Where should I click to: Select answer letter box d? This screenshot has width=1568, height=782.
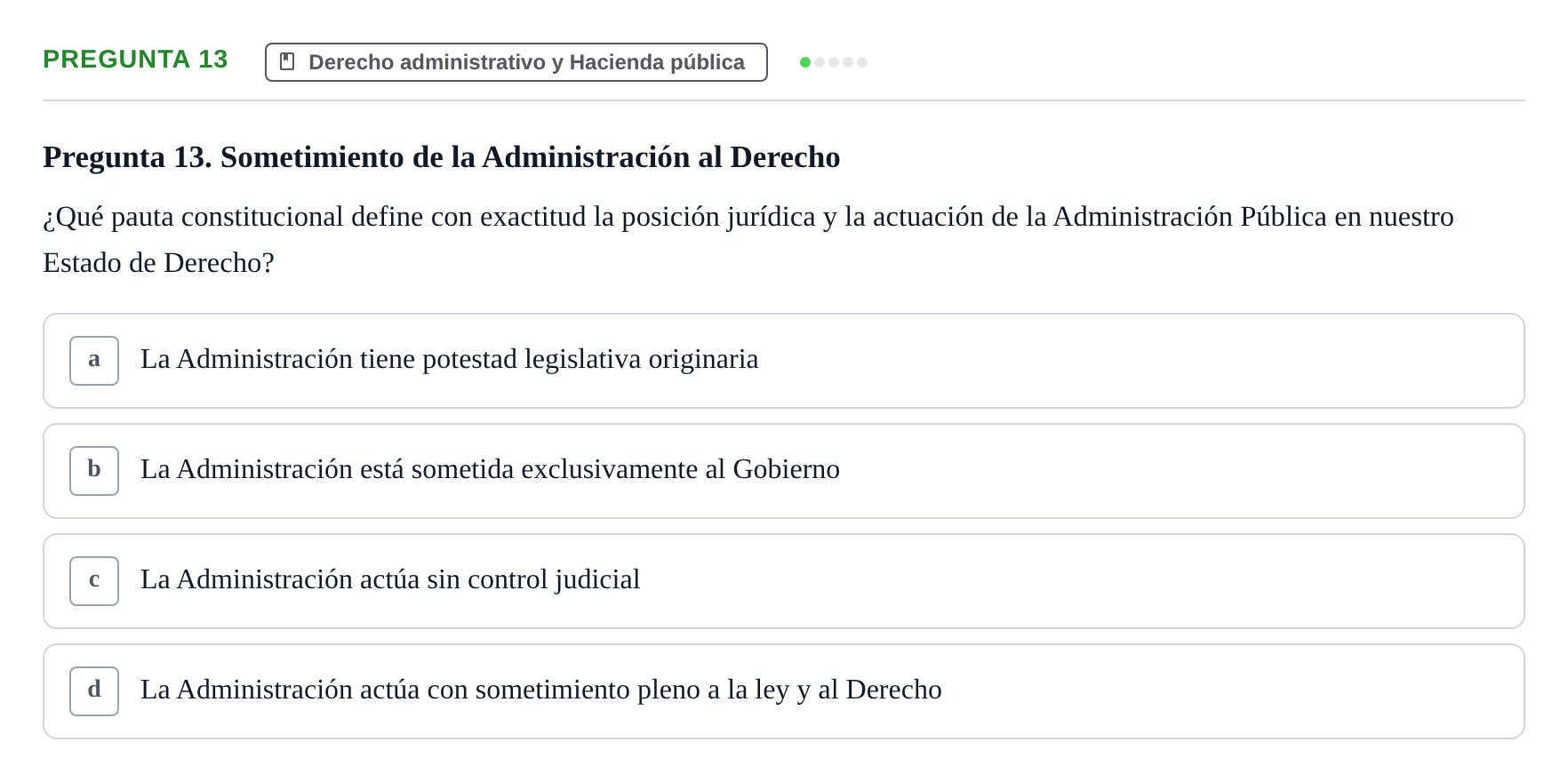[94, 691]
